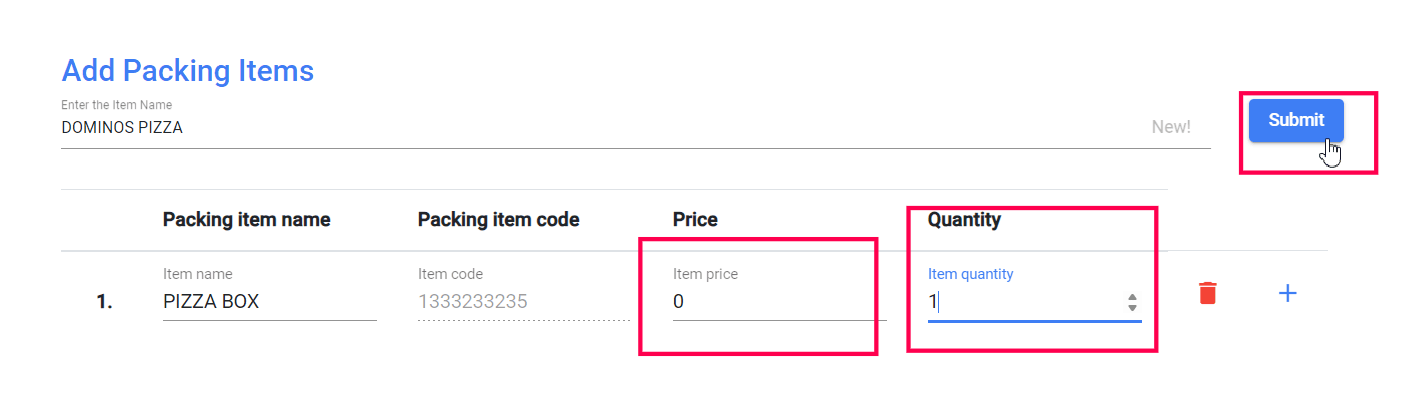Delete the PIZZA BOX row with trash icon

coord(1208,293)
